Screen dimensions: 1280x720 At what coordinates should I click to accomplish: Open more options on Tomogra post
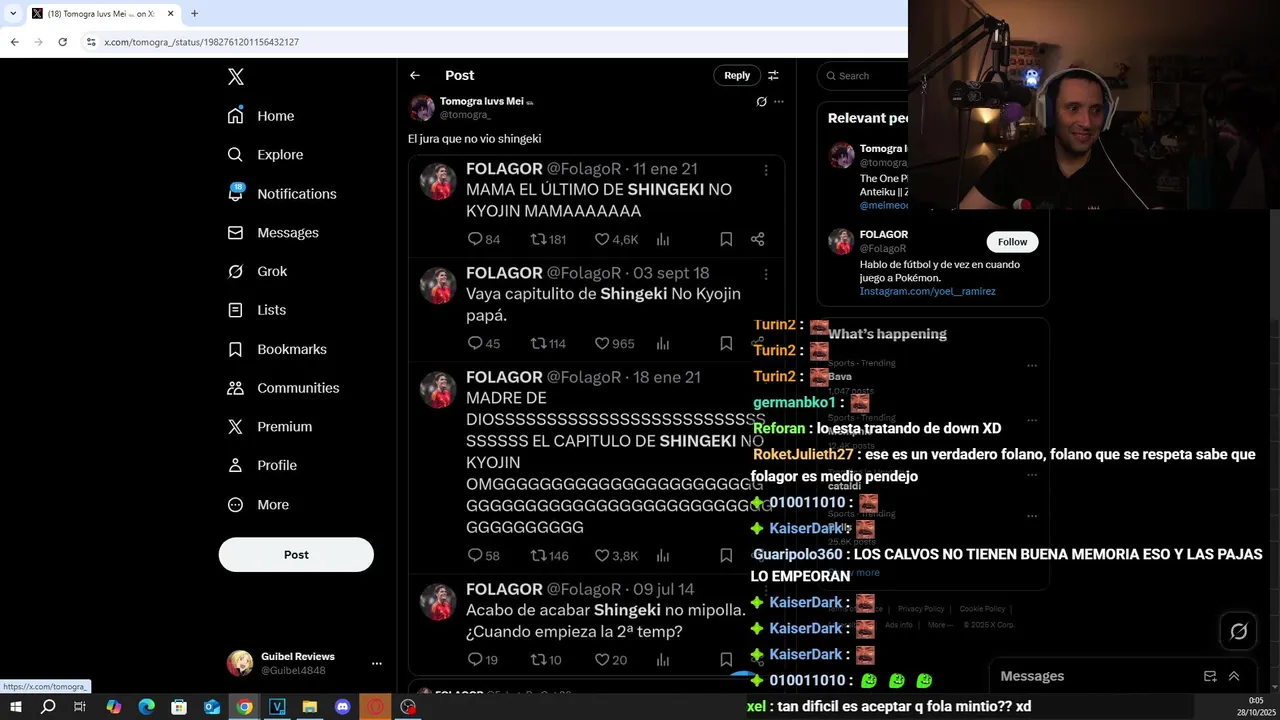(779, 102)
